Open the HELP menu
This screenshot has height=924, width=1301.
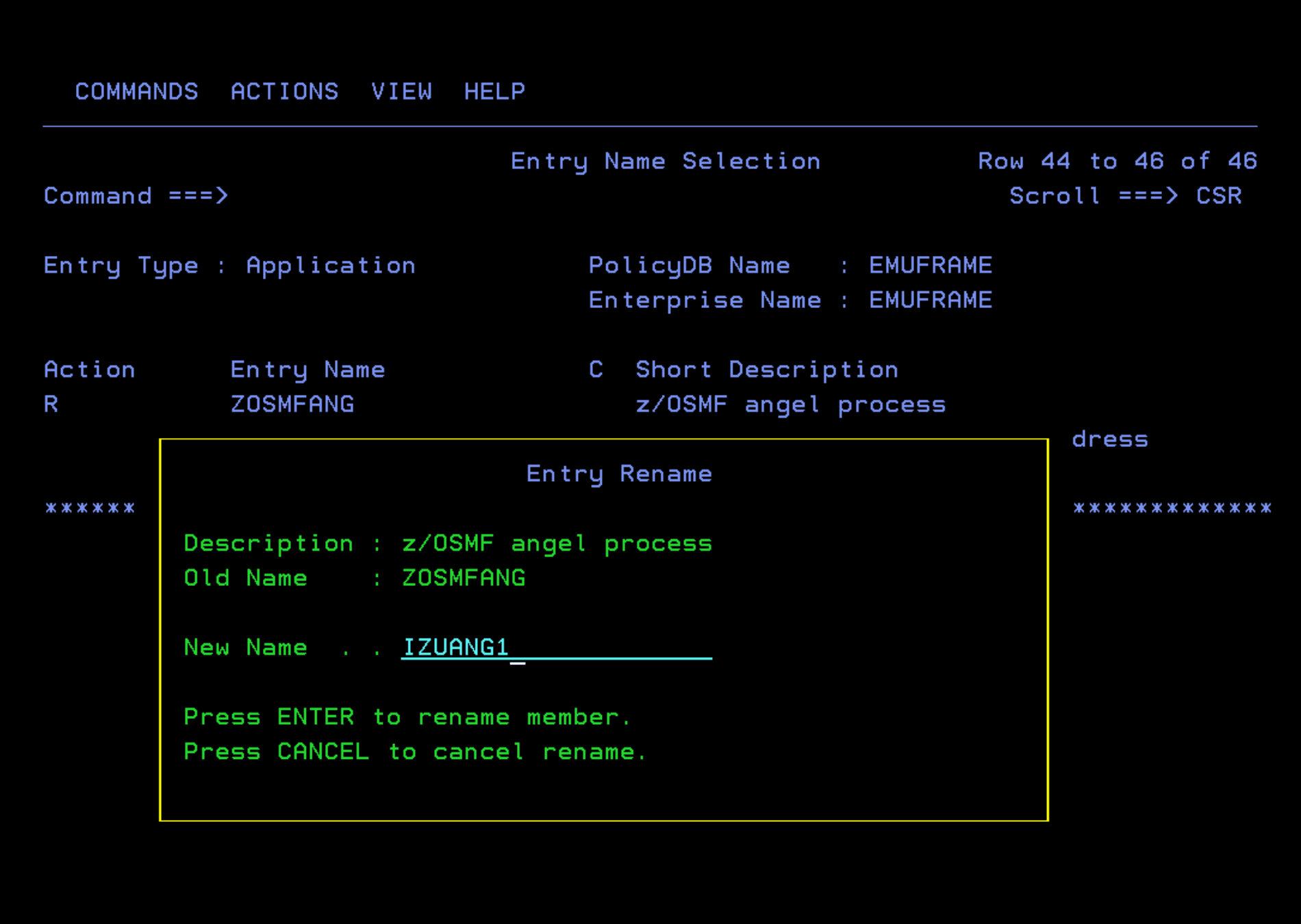[x=494, y=91]
